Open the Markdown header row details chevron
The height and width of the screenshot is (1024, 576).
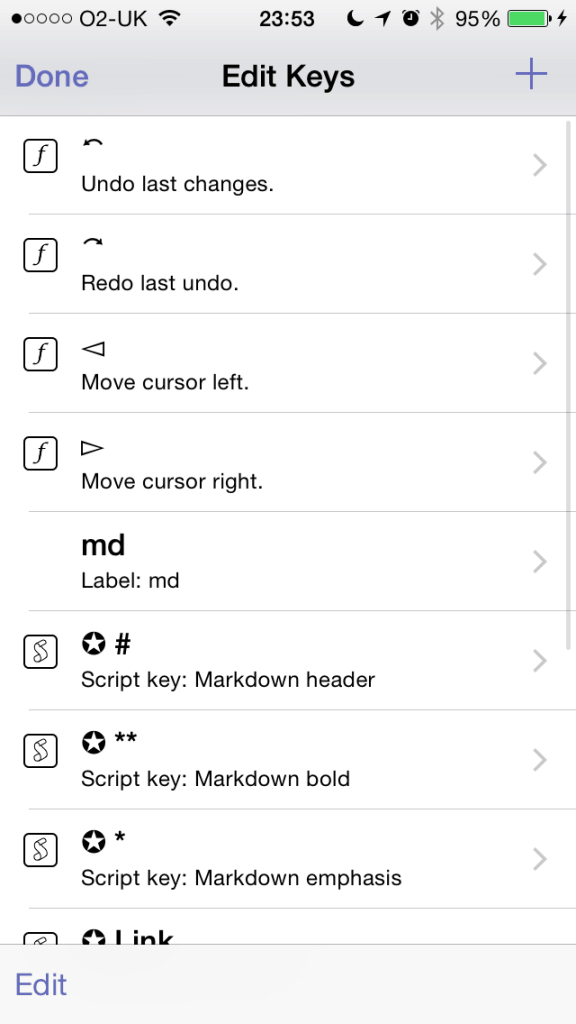point(539,661)
